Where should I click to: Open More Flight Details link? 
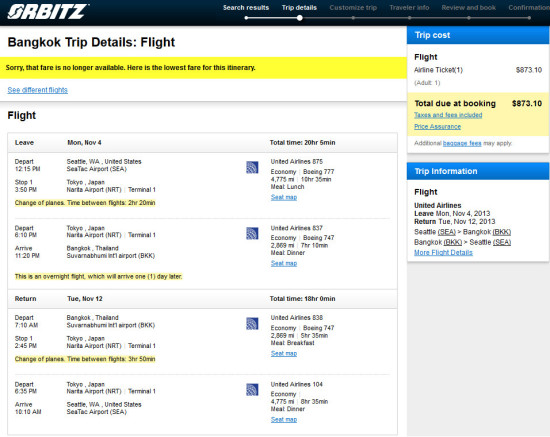coord(443,253)
